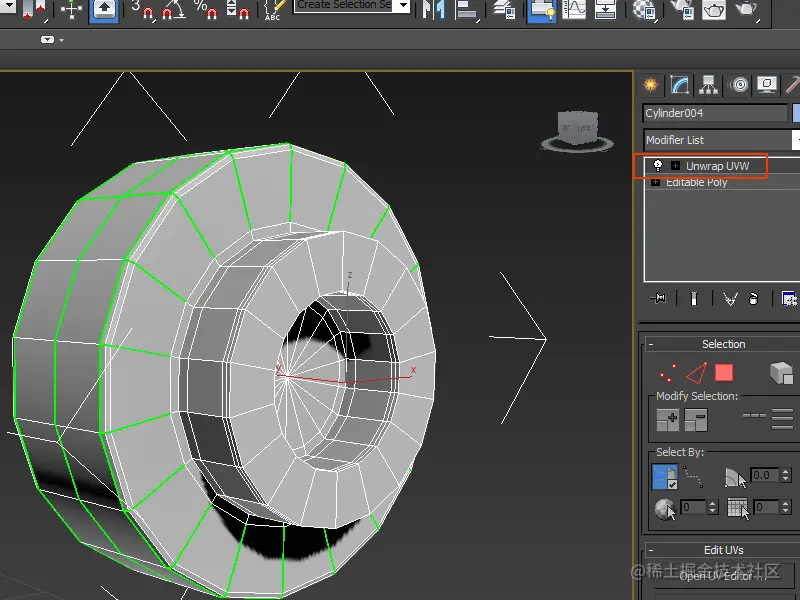The image size is (800, 600).
Task: Click the Point-to-Point selection icon
Action: [693, 477]
